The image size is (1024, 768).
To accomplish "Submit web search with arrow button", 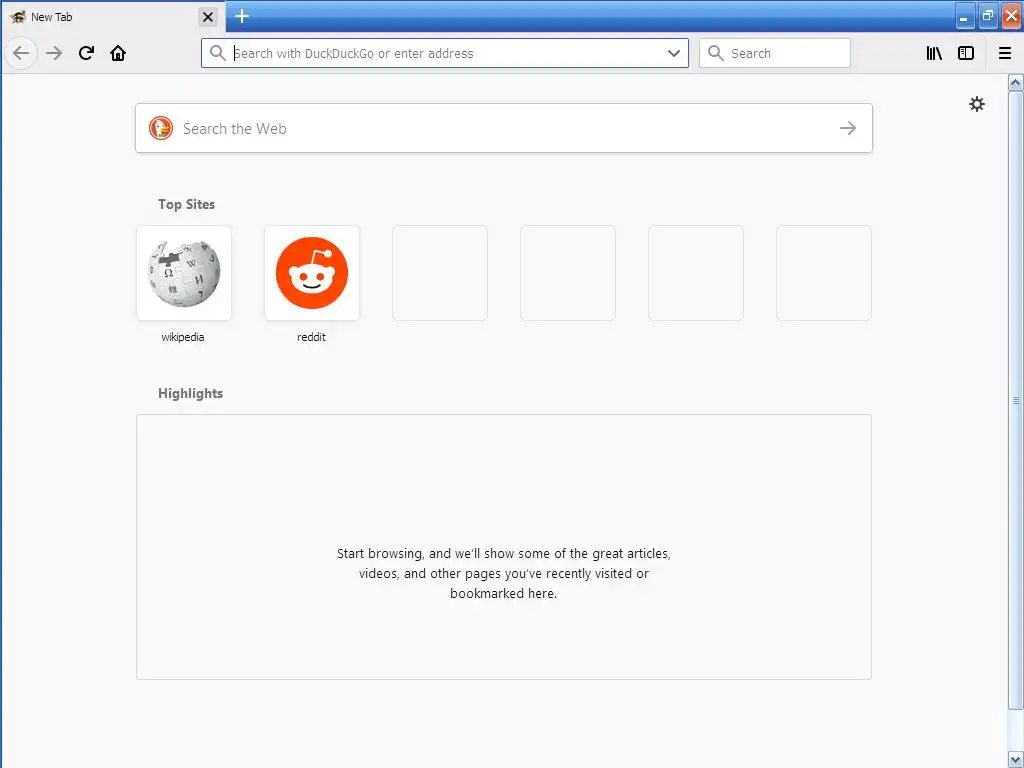I will click(x=848, y=128).
